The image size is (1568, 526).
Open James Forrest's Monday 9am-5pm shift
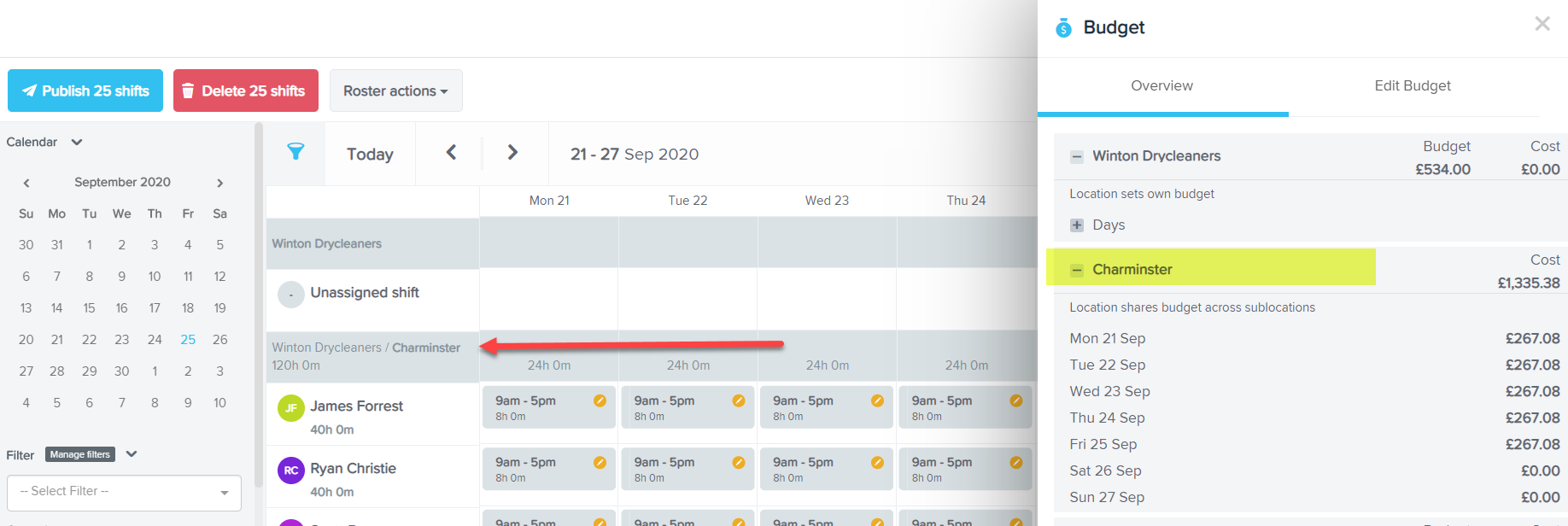pos(549,407)
